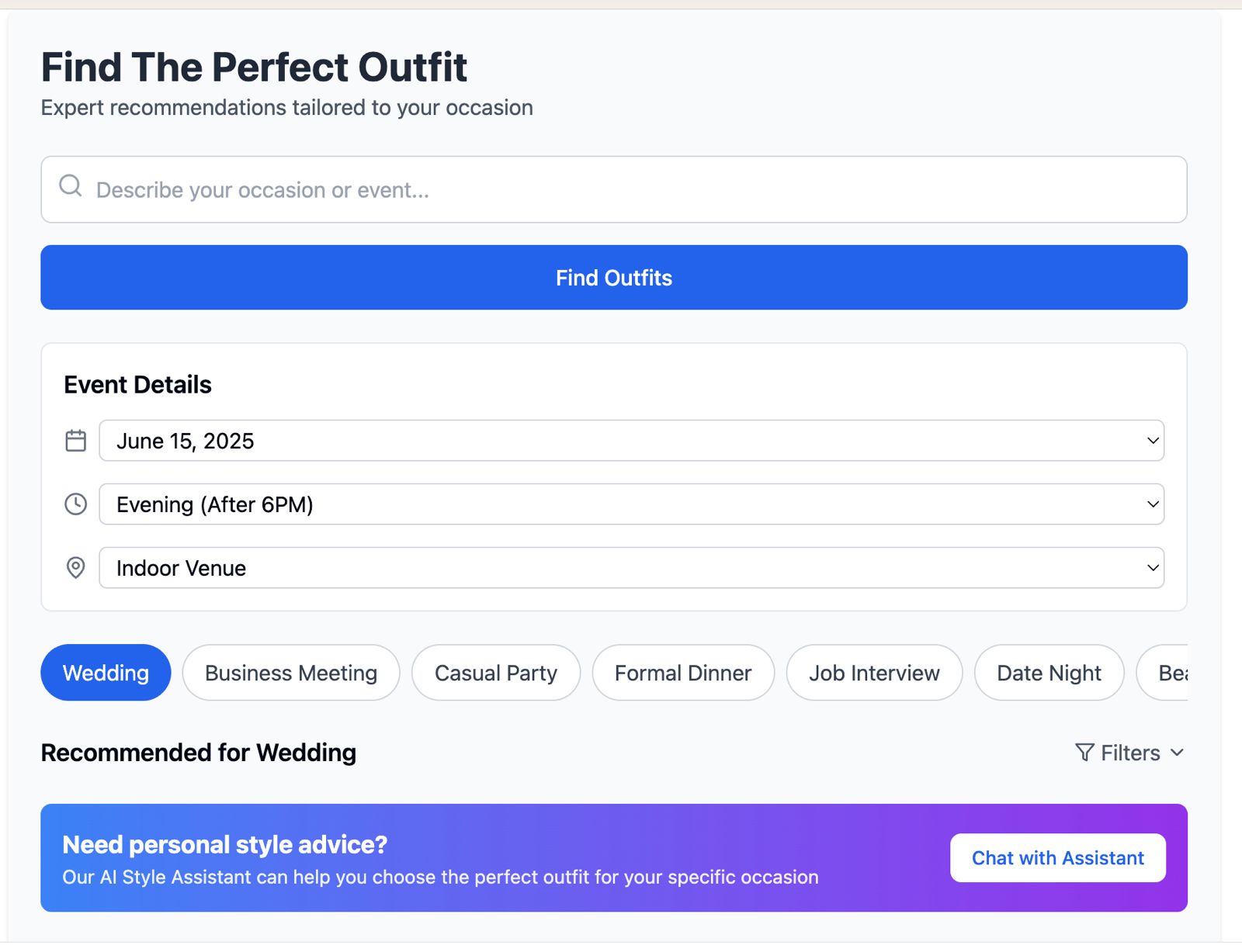Click the clock icon beside time
The width and height of the screenshot is (1242, 952).
click(x=75, y=504)
